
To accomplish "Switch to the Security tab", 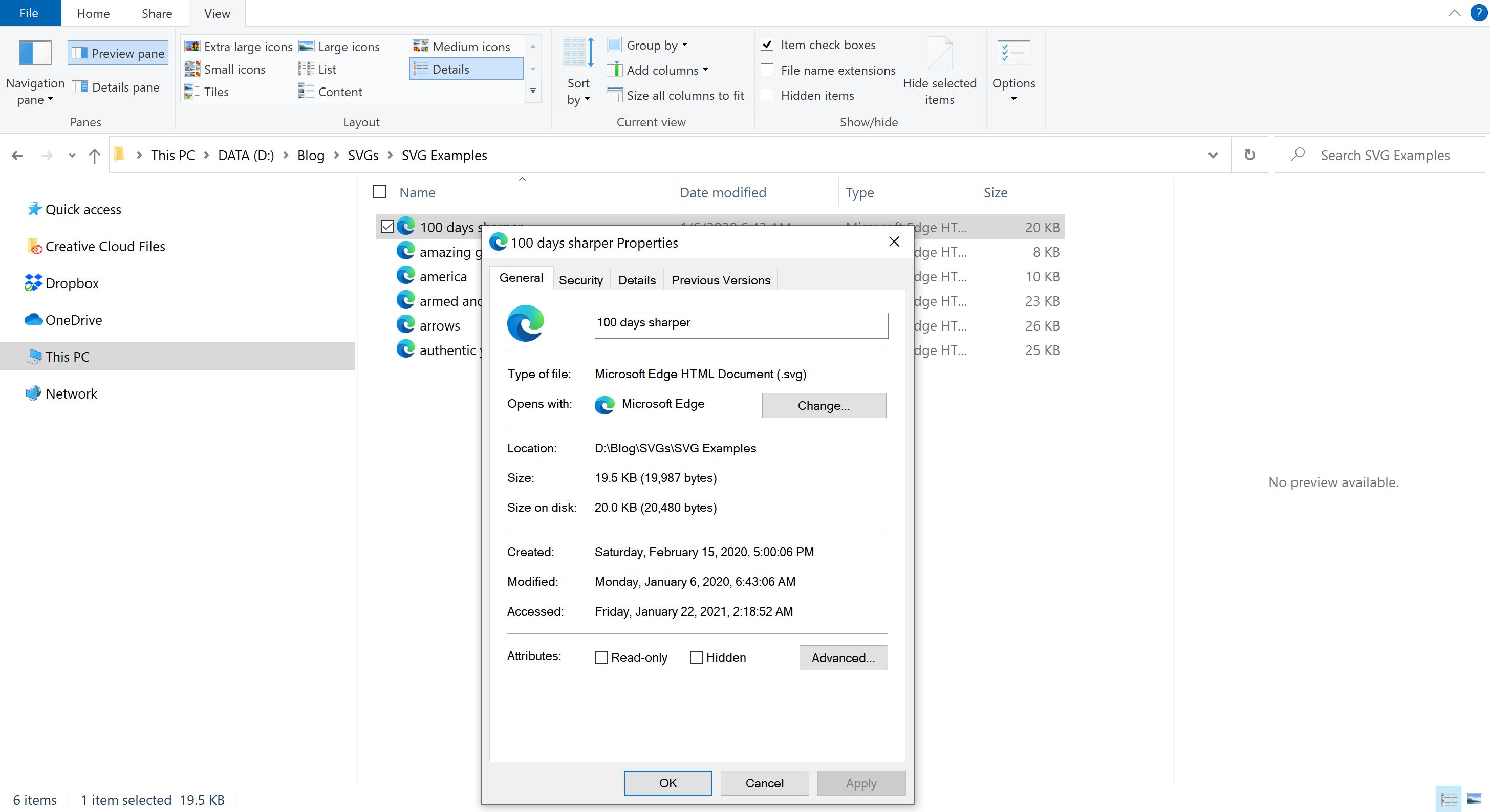I will tap(580, 280).
